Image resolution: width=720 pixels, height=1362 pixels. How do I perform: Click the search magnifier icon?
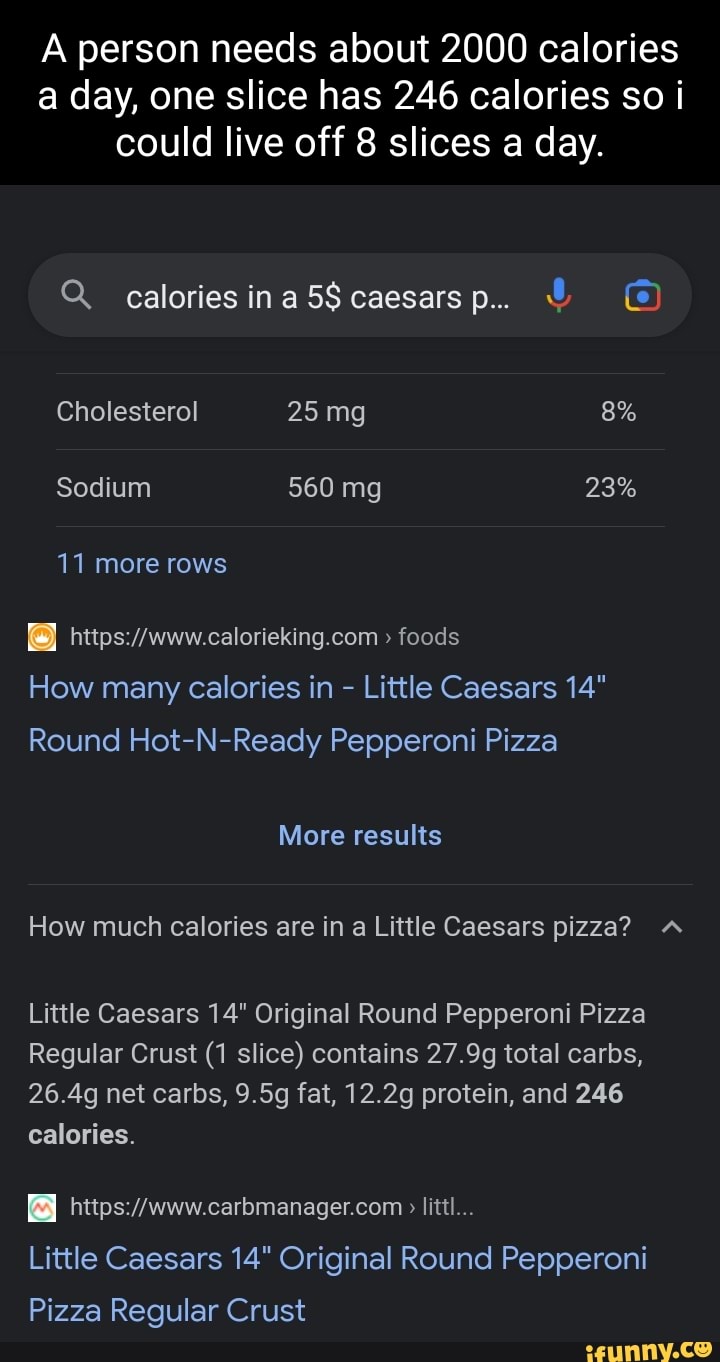coord(77,296)
